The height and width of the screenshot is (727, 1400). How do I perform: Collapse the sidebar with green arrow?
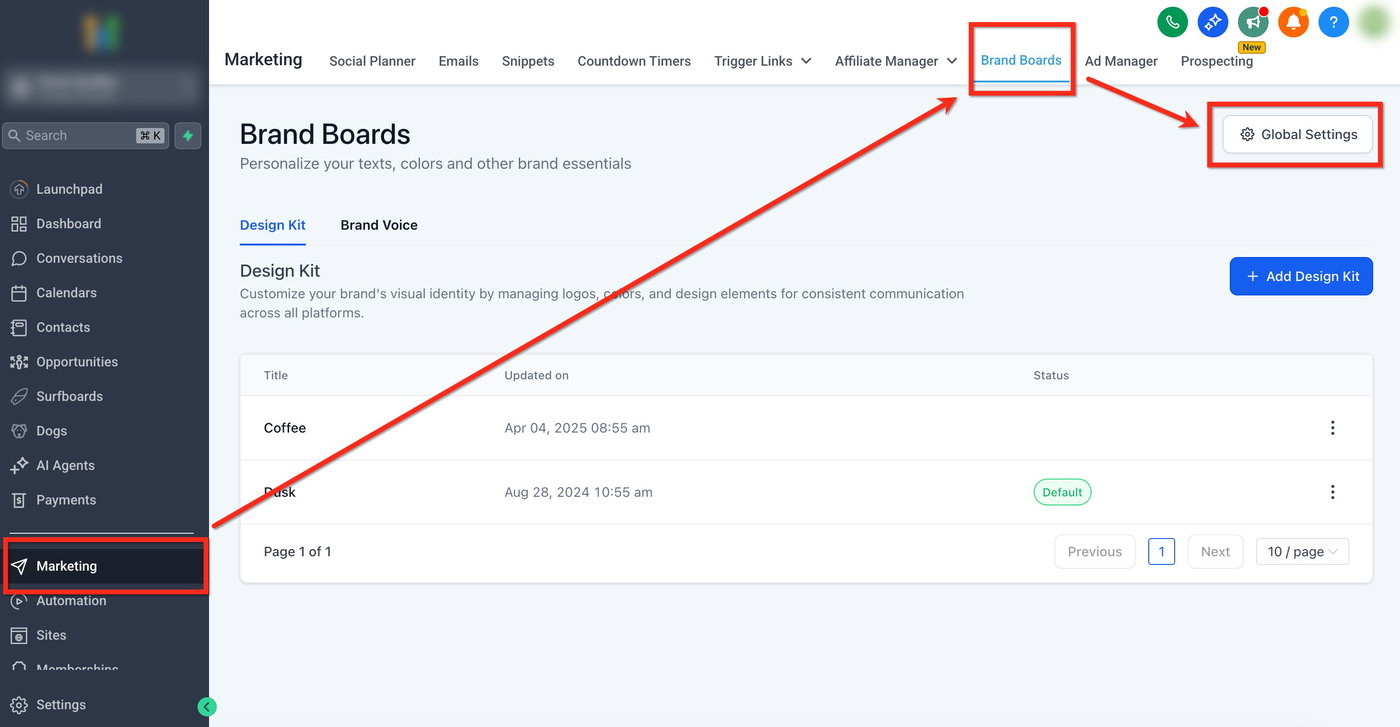coord(207,707)
